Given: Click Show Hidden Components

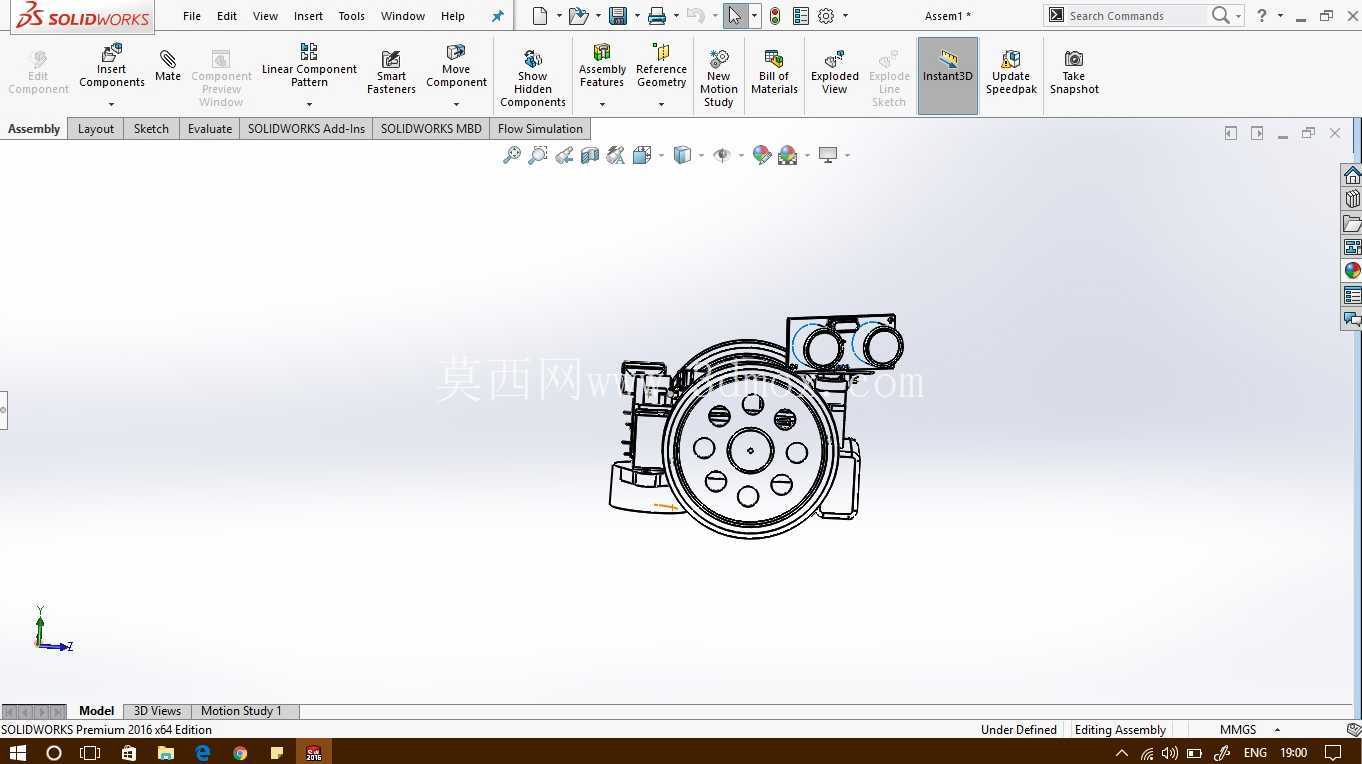Looking at the screenshot, I should (x=533, y=78).
